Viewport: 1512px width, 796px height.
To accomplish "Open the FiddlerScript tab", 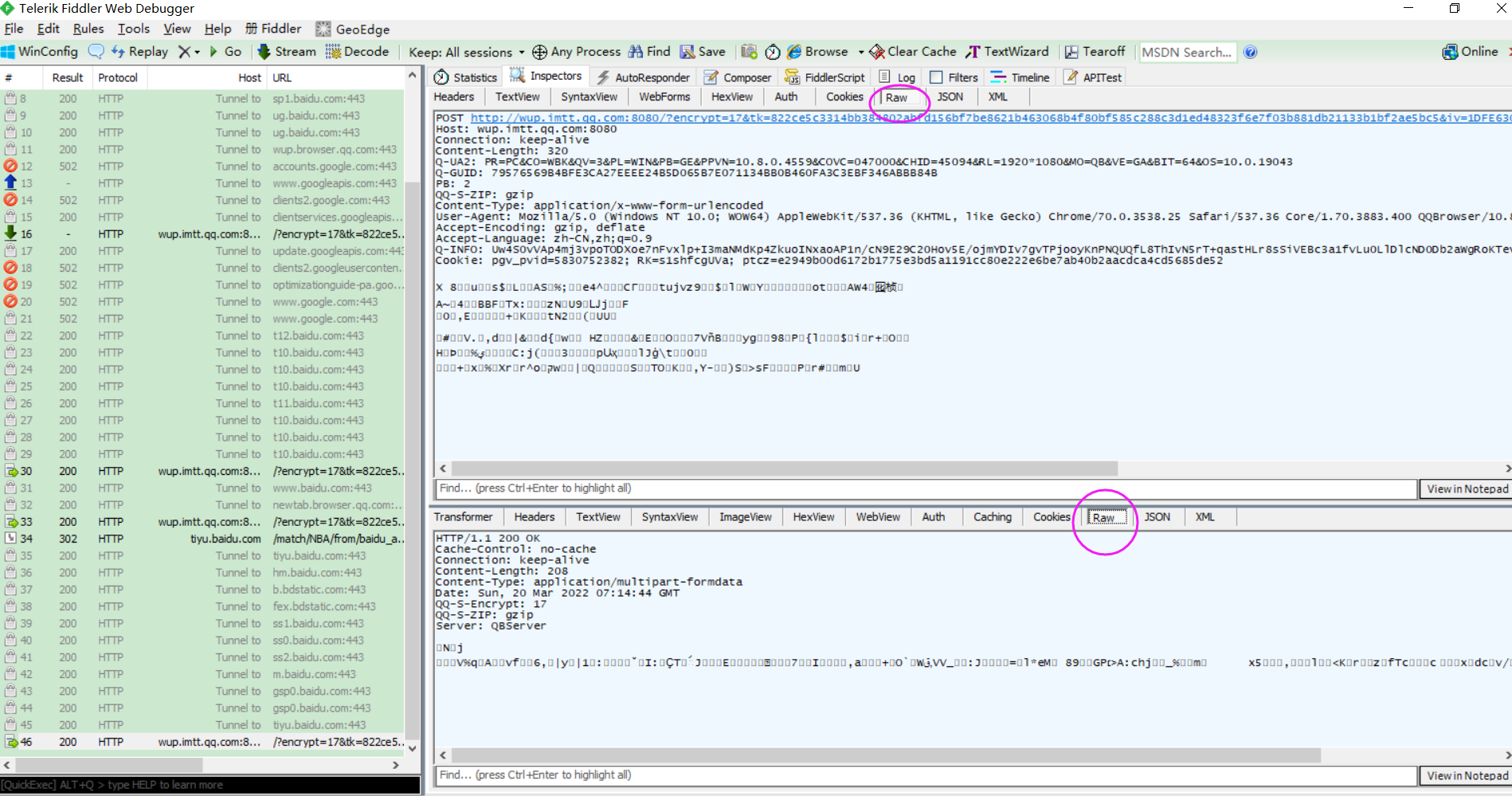I will 825,77.
